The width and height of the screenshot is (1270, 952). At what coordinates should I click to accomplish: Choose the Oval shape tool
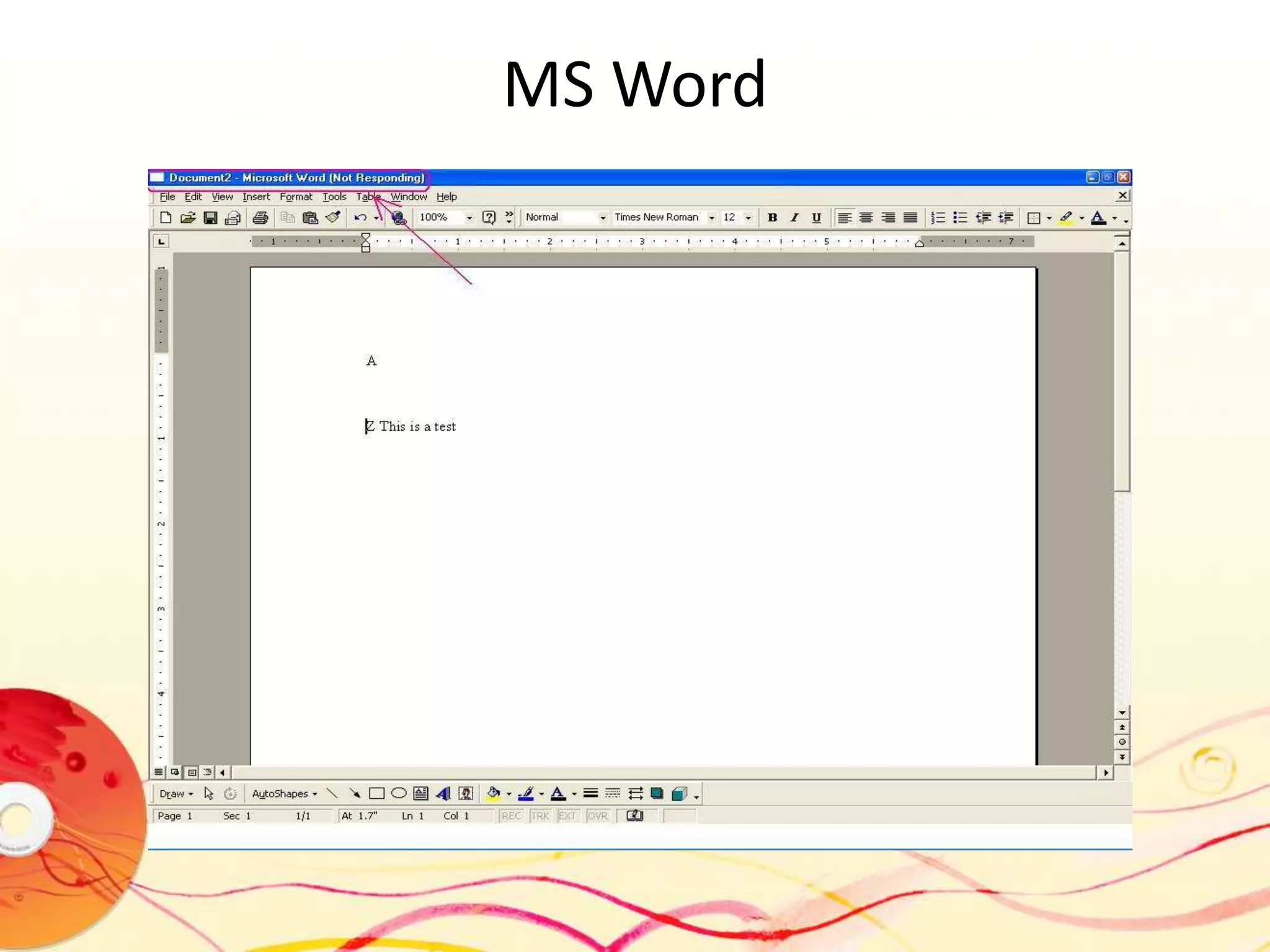[399, 793]
